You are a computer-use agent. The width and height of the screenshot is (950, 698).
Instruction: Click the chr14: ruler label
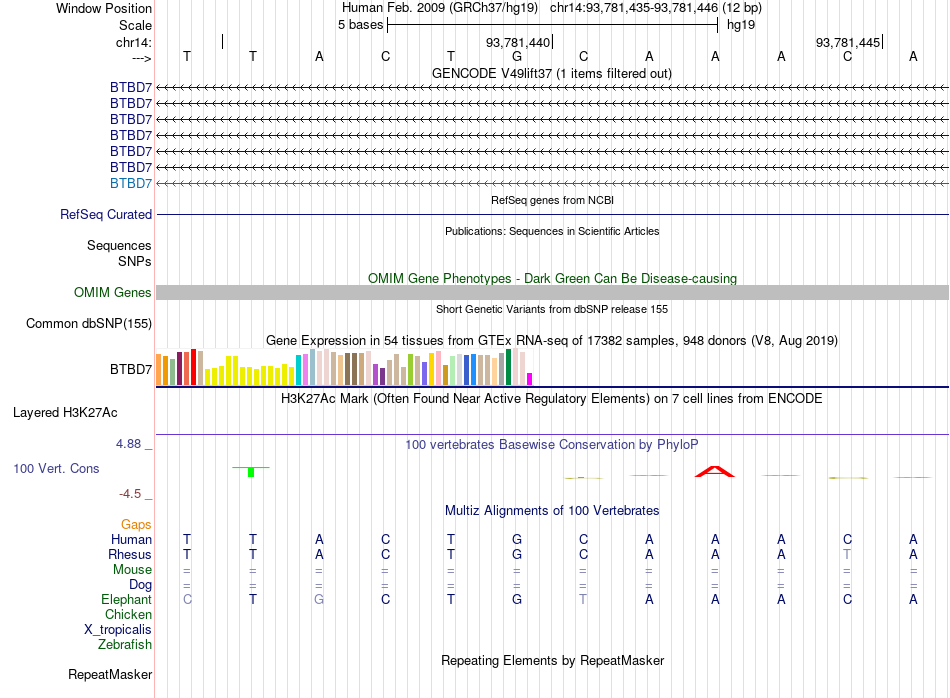pyautogui.click(x=134, y=42)
